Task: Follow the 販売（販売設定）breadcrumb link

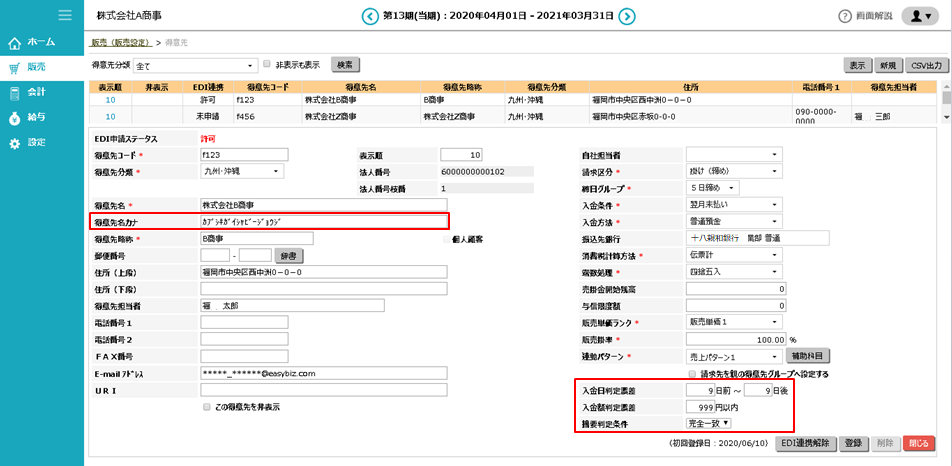Action: pos(121,42)
